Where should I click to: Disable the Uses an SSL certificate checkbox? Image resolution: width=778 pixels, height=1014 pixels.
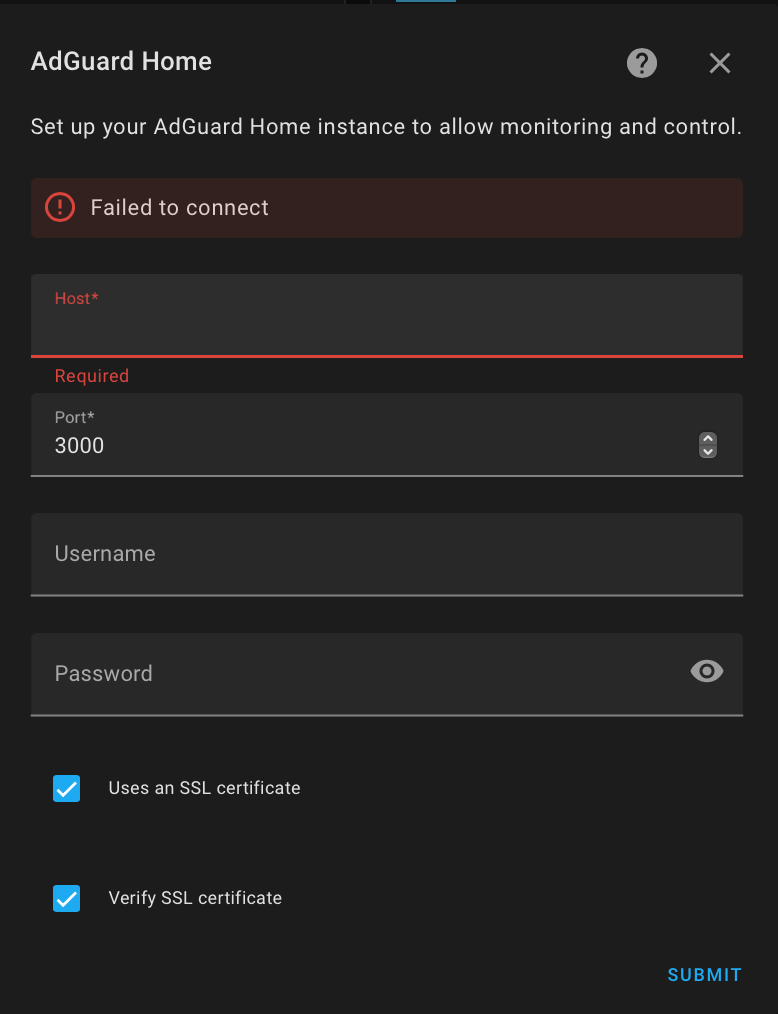66,788
